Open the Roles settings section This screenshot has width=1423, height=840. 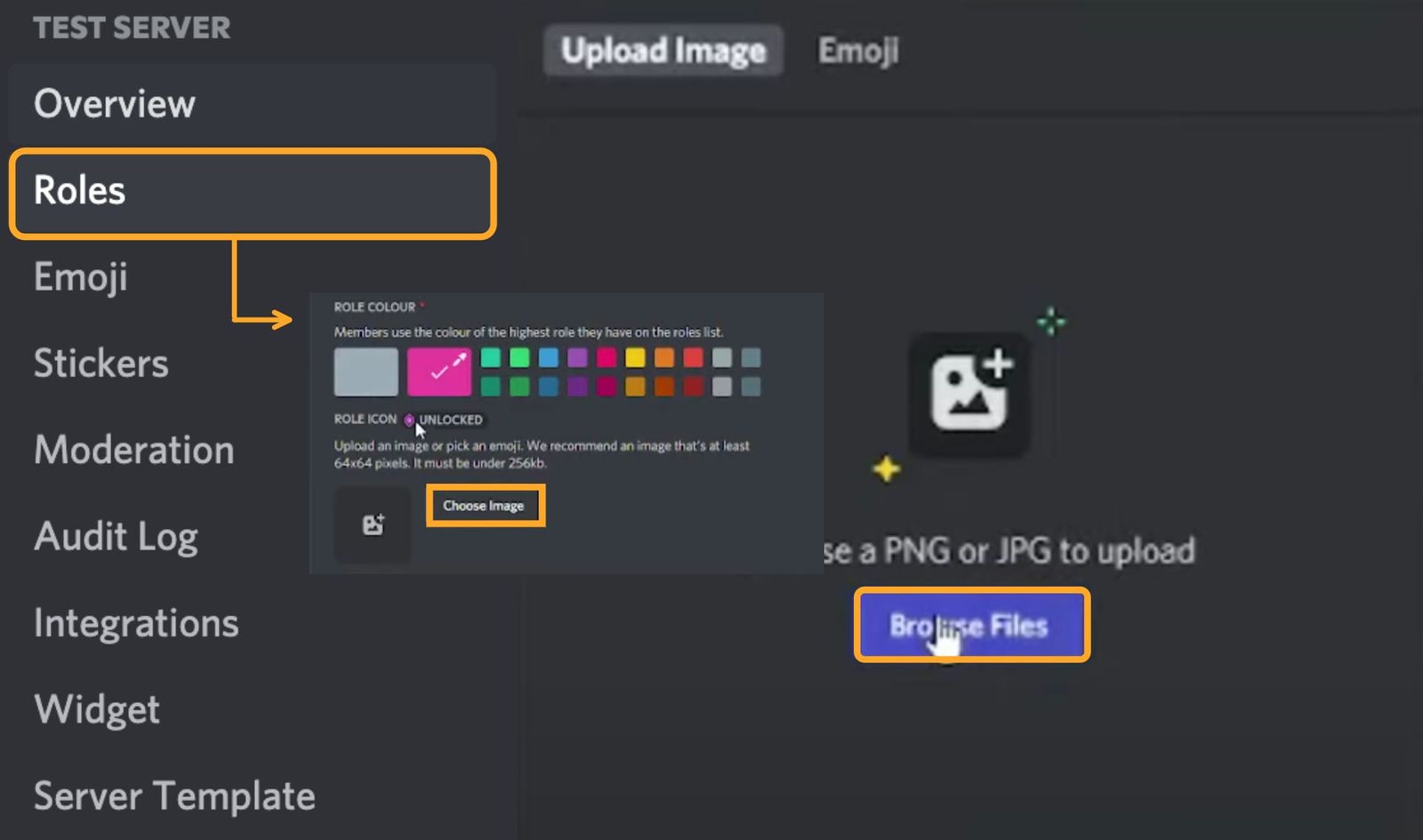(78, 191)
